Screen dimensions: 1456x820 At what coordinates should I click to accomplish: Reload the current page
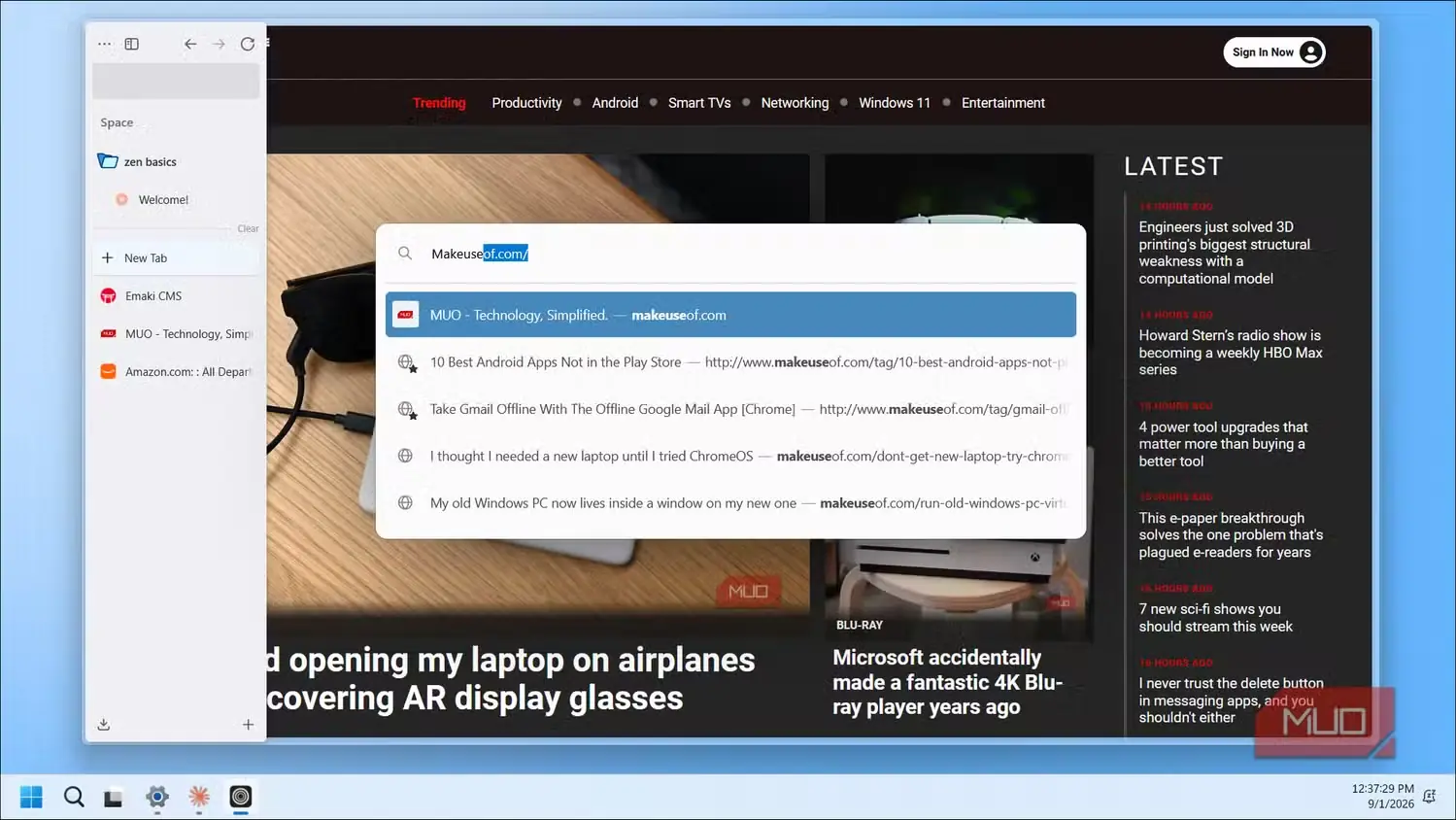point(248,44)
